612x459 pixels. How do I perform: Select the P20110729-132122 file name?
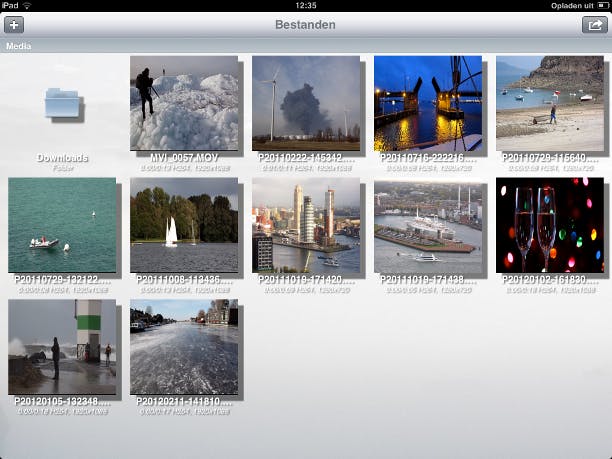(62, 279)
